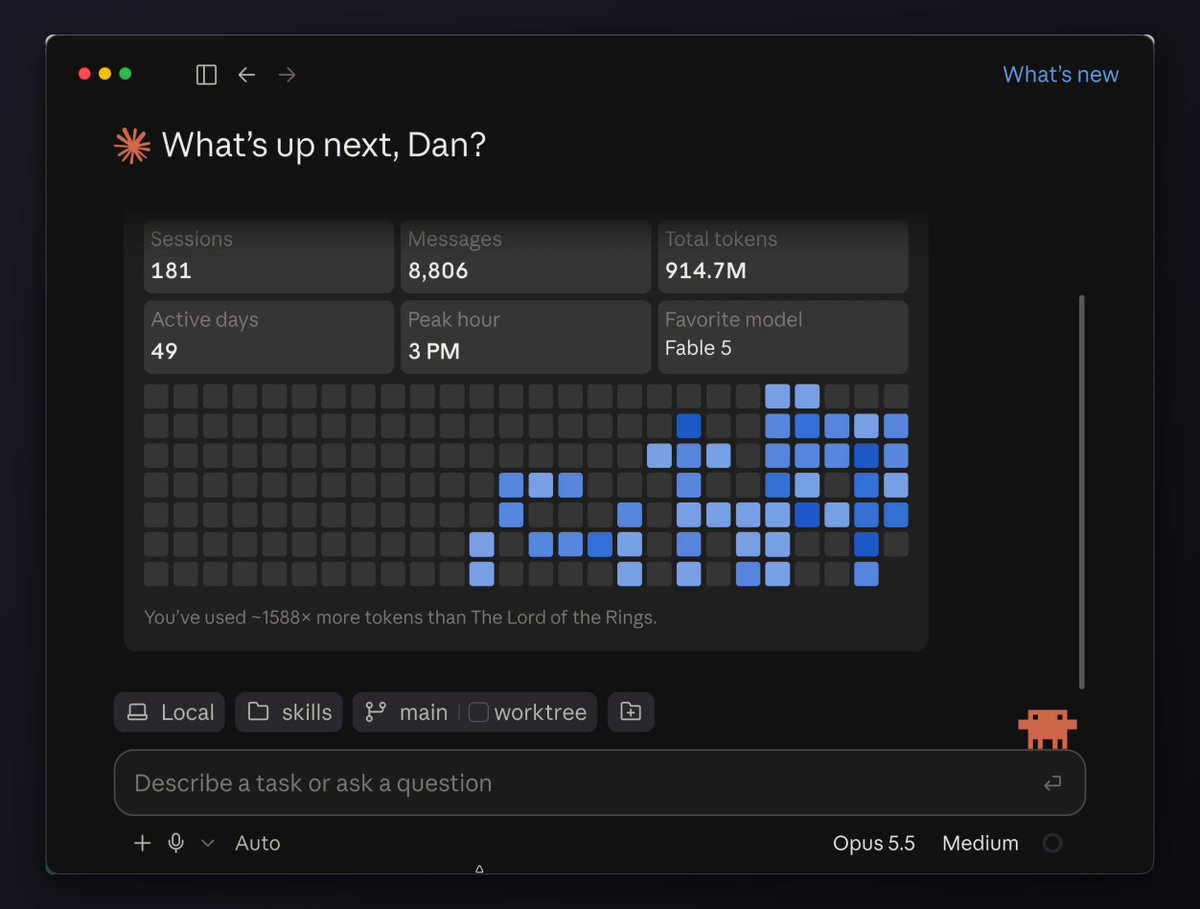The height and width of the screenshot is (909, 1200).
Task: Open the main branch selector
Action: pyautogui.click(x=407, y=712)
